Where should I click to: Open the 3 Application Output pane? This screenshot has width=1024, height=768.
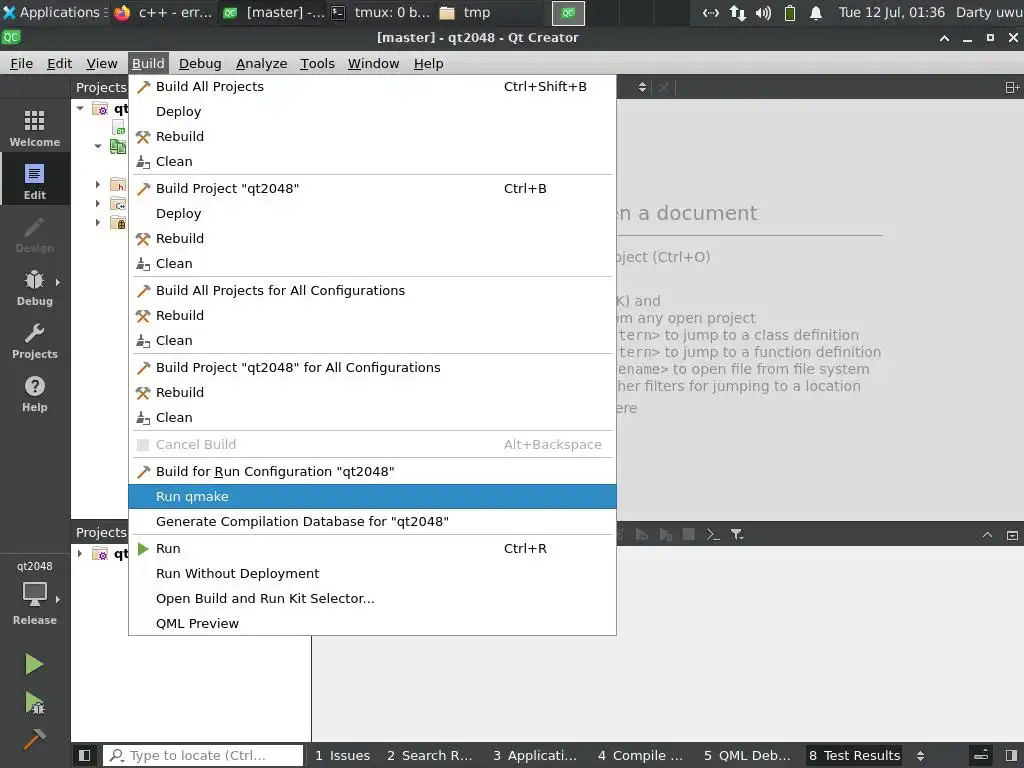point(535,756)
